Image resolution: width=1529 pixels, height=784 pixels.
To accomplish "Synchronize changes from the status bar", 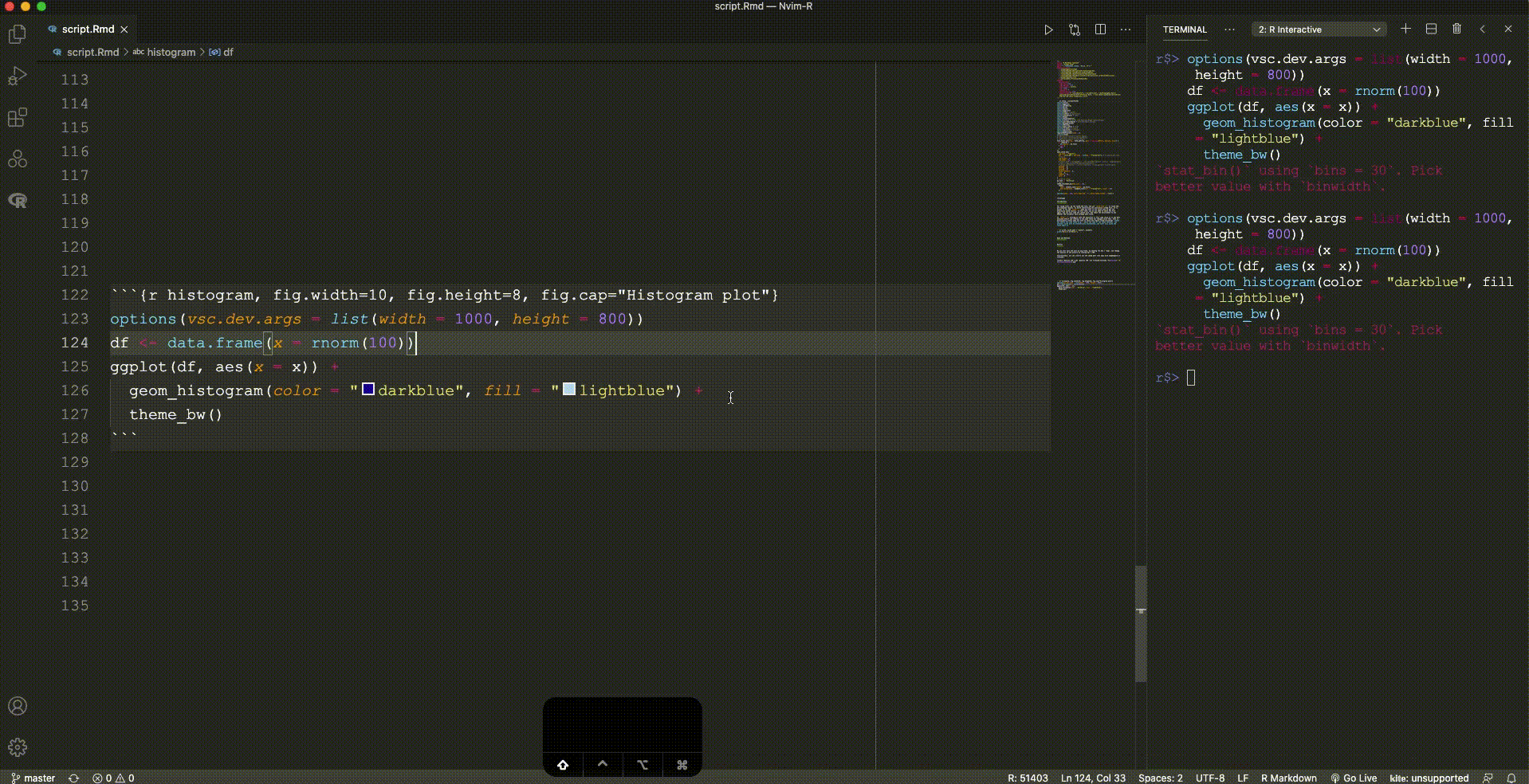I will pos(73,778).
